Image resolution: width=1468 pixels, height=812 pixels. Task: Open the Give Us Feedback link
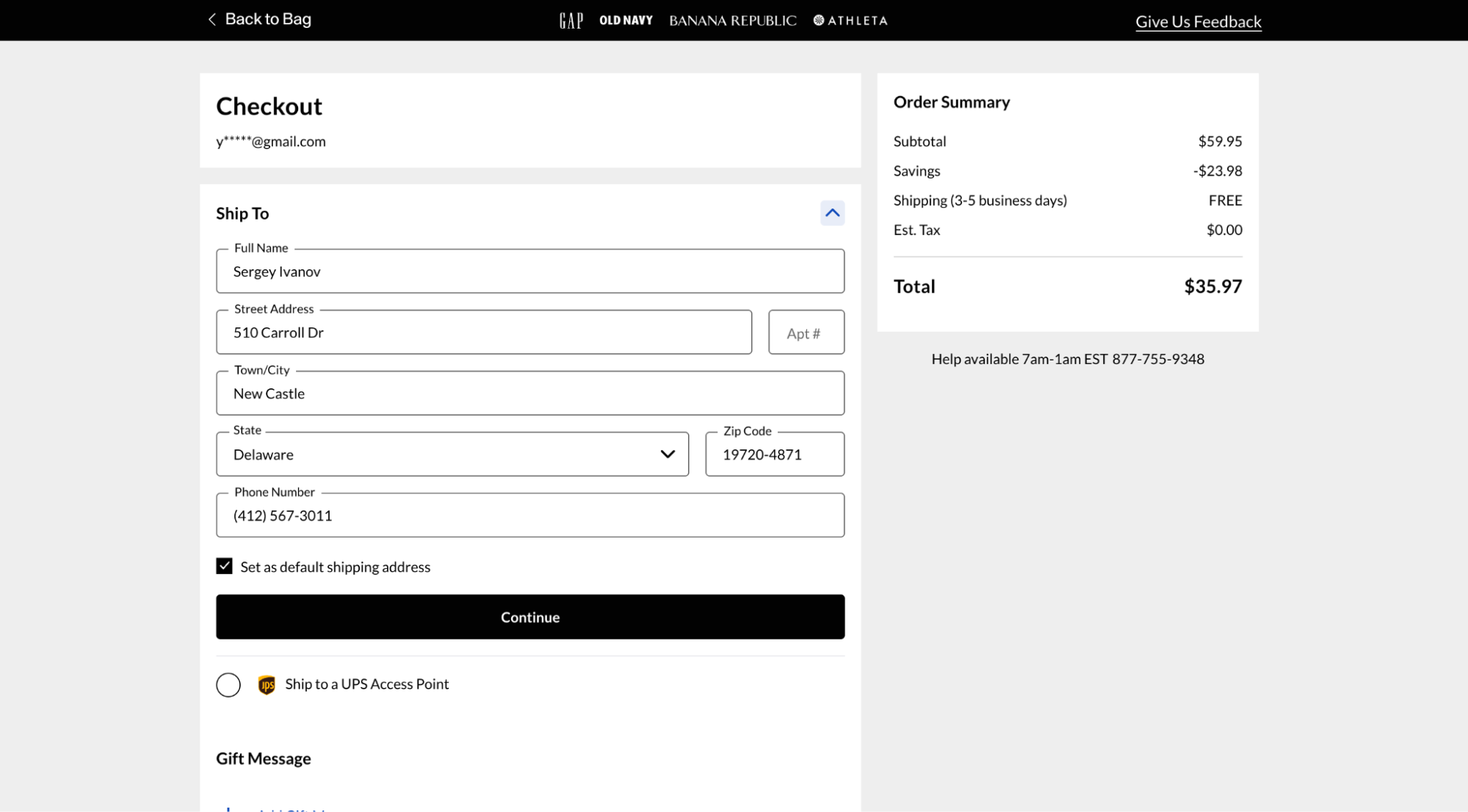[x=1198, y=21]
